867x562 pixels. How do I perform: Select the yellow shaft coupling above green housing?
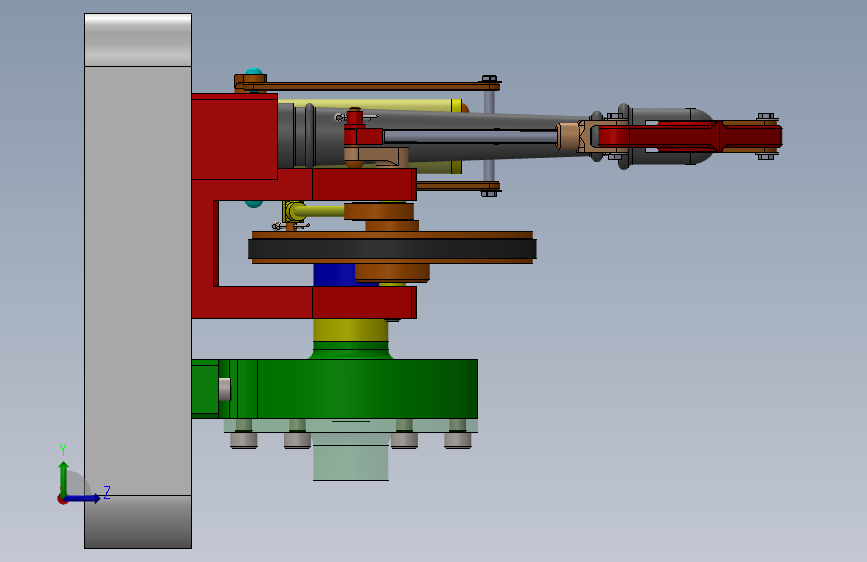point(351,330)
